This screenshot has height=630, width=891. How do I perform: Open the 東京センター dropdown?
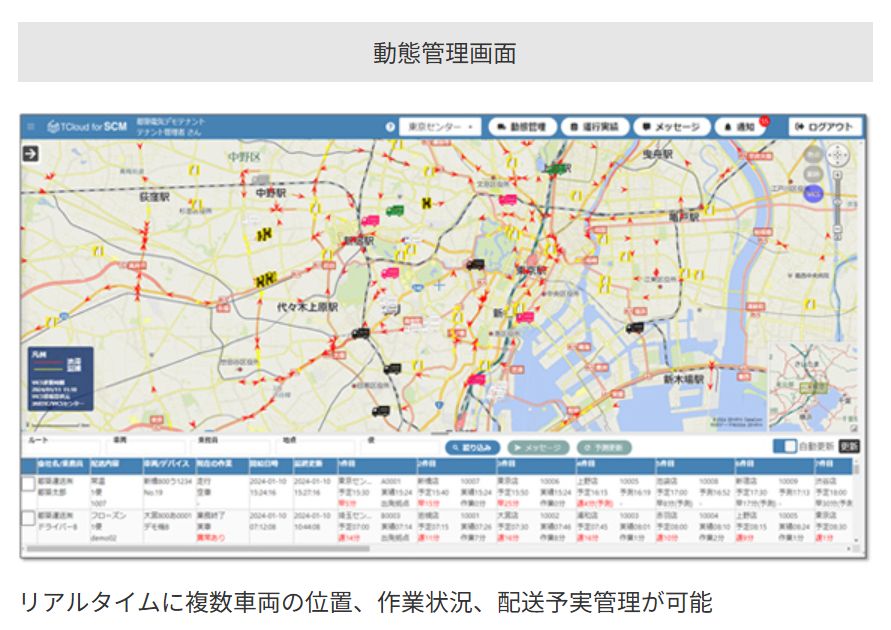point(440,128)
